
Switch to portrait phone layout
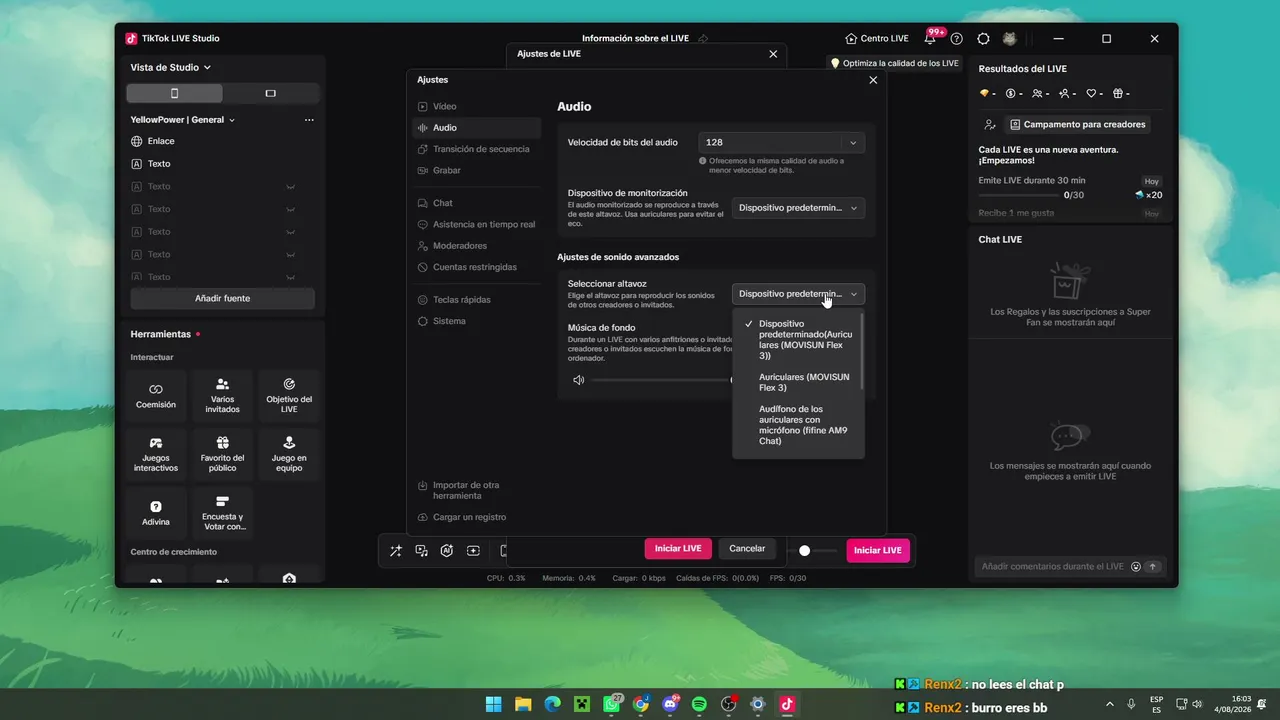click(175, 93)
